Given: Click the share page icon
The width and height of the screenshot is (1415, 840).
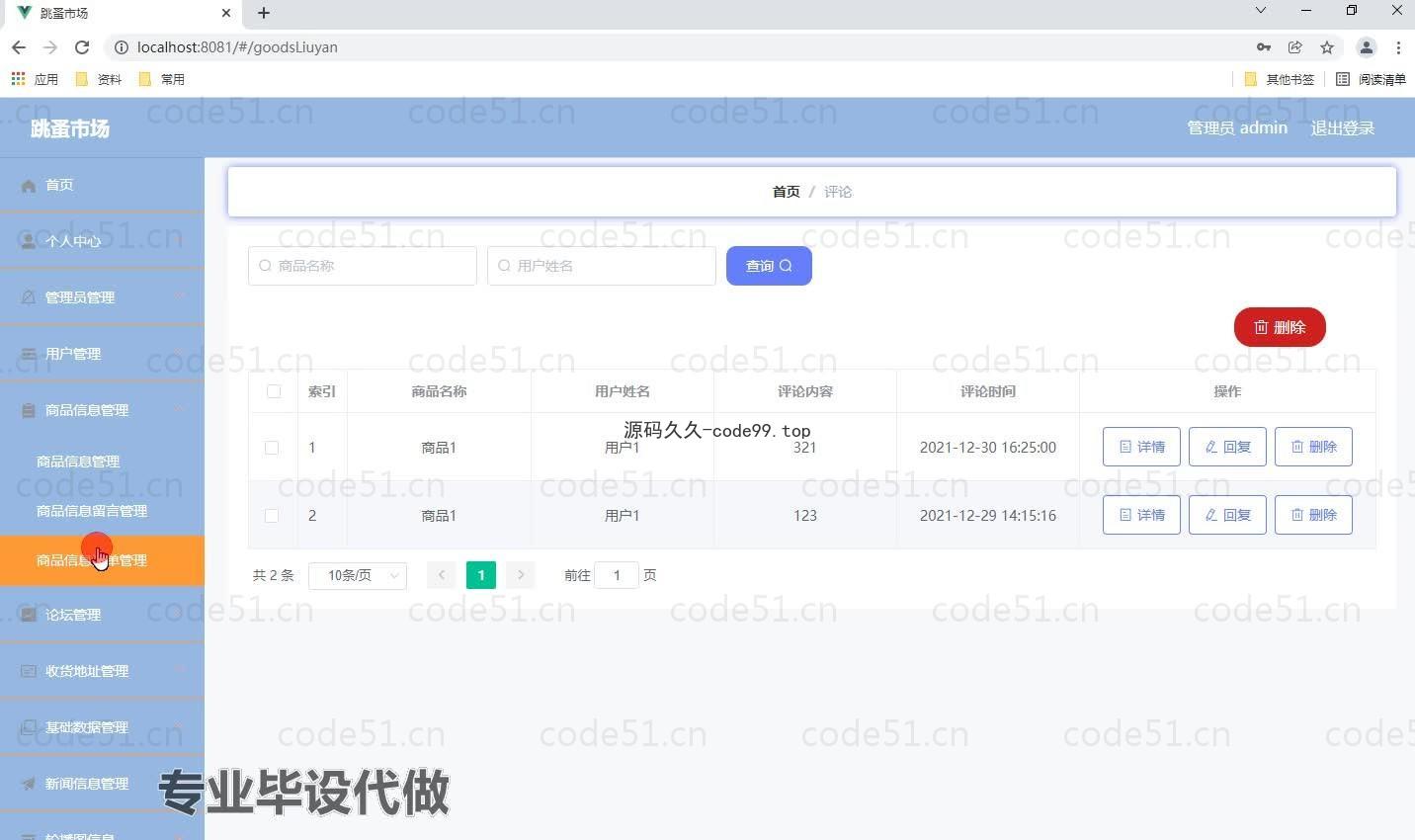Looking at the screenshot, I should point(1295,47).
